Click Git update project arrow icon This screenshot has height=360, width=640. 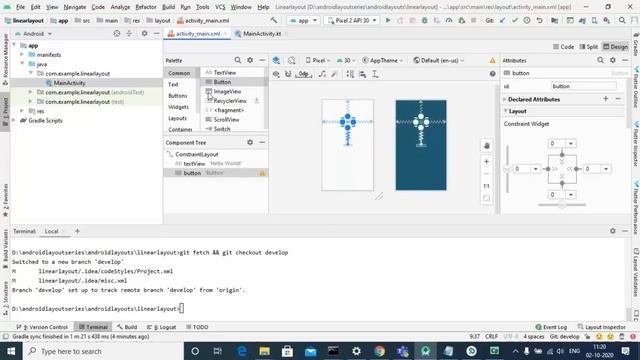502,20
